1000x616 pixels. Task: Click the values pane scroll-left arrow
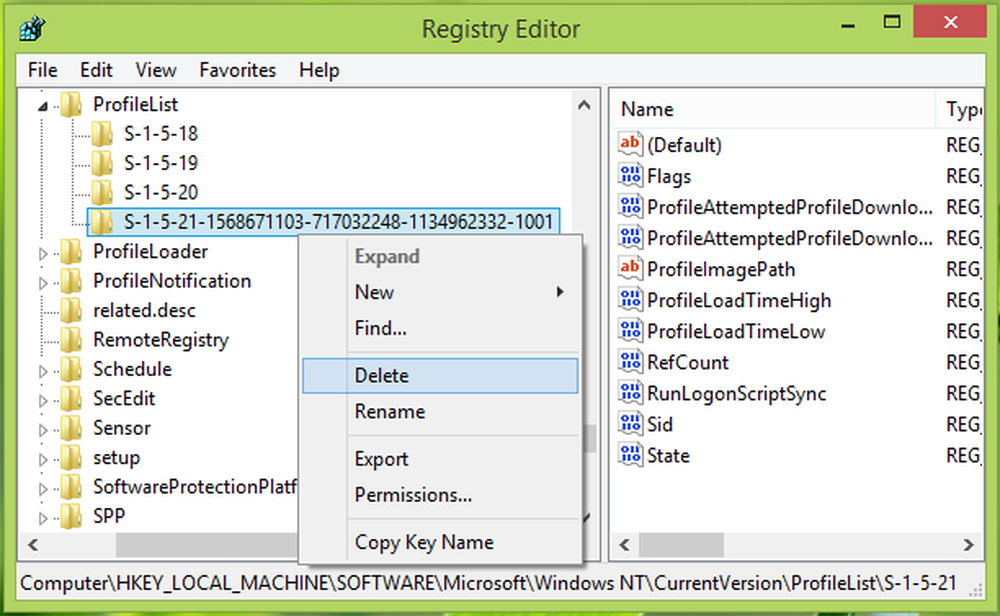coord(625,545)
